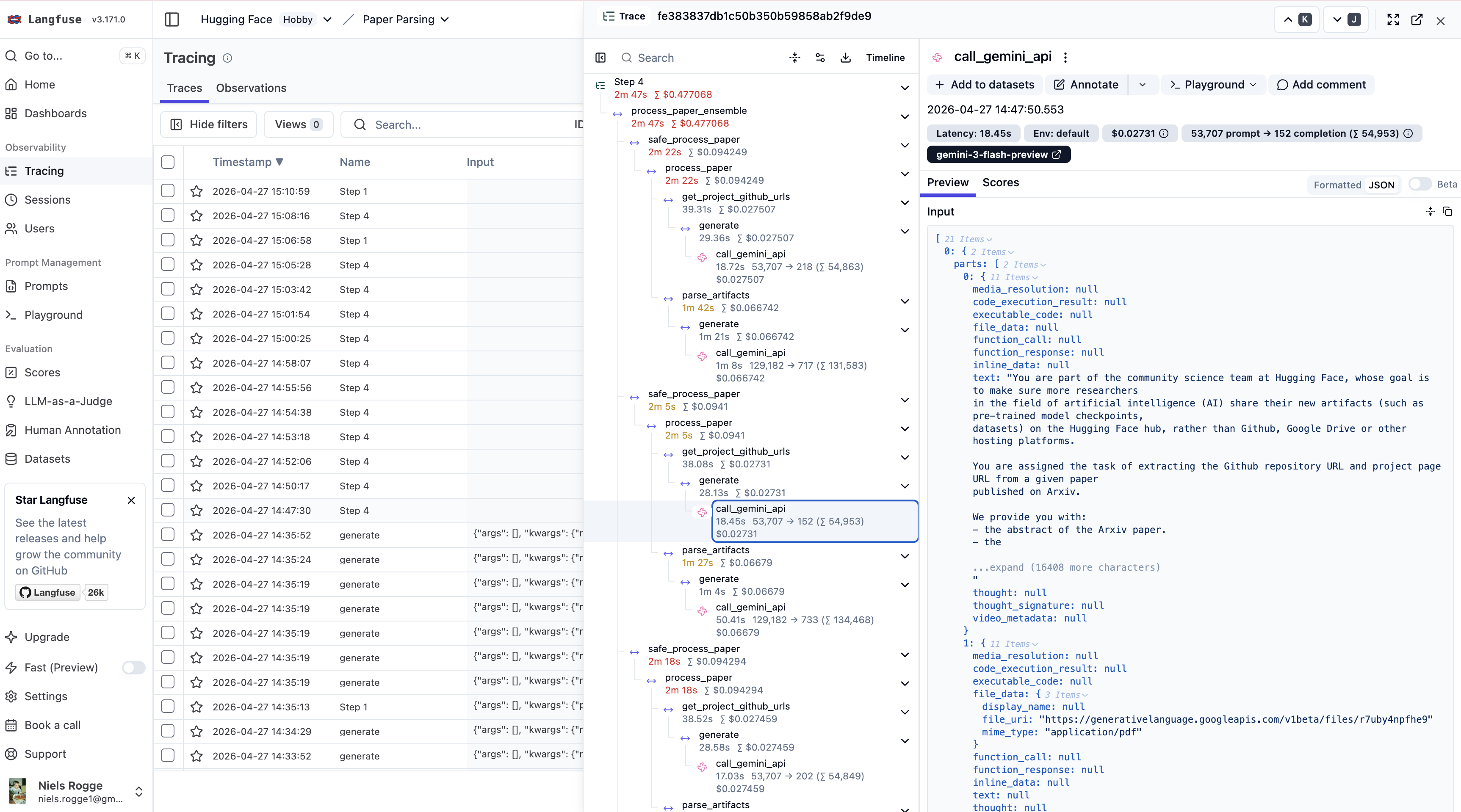Go to previous trace with K arrow
The width and height of the screenshot is (1461, 812).
click(x=1297, y=20)
